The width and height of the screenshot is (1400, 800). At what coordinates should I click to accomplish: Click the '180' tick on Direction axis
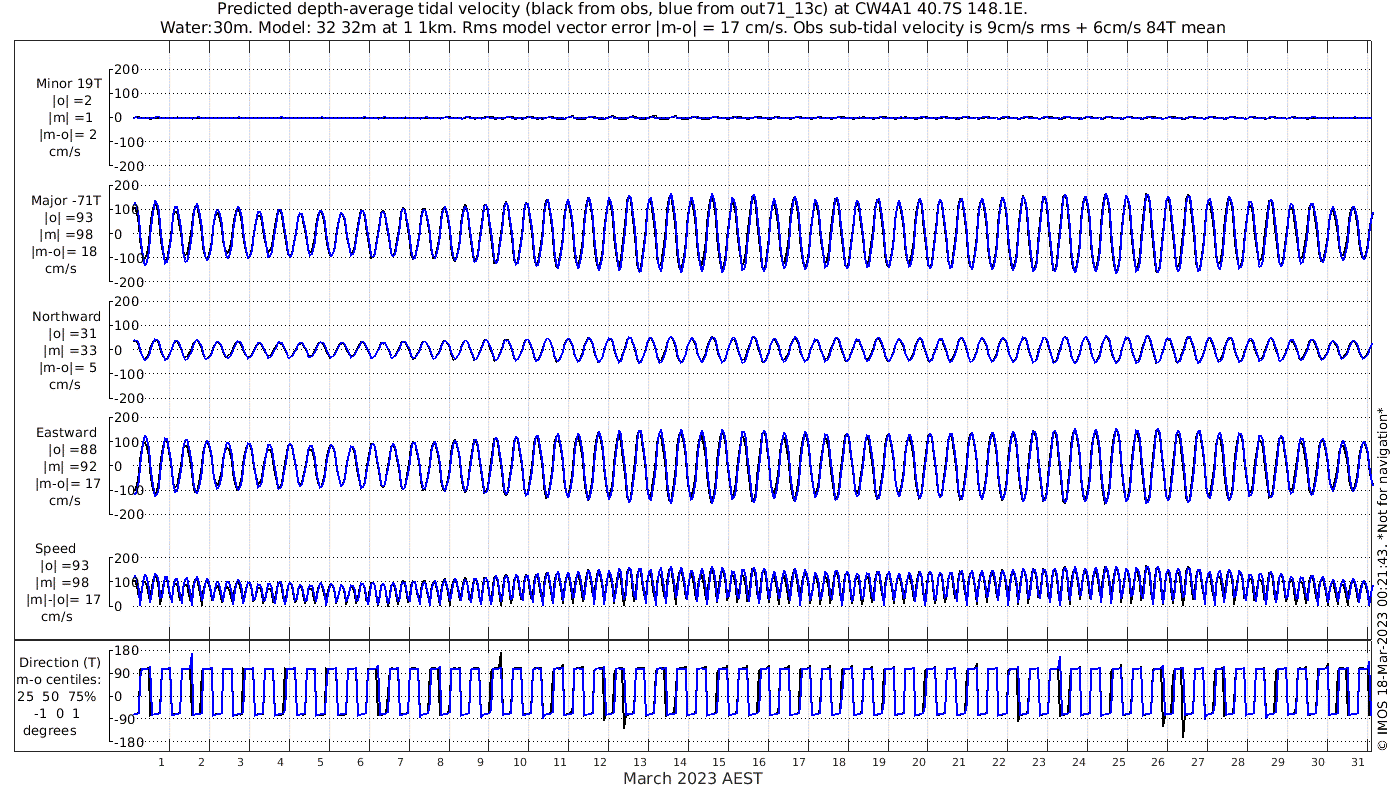125,650
